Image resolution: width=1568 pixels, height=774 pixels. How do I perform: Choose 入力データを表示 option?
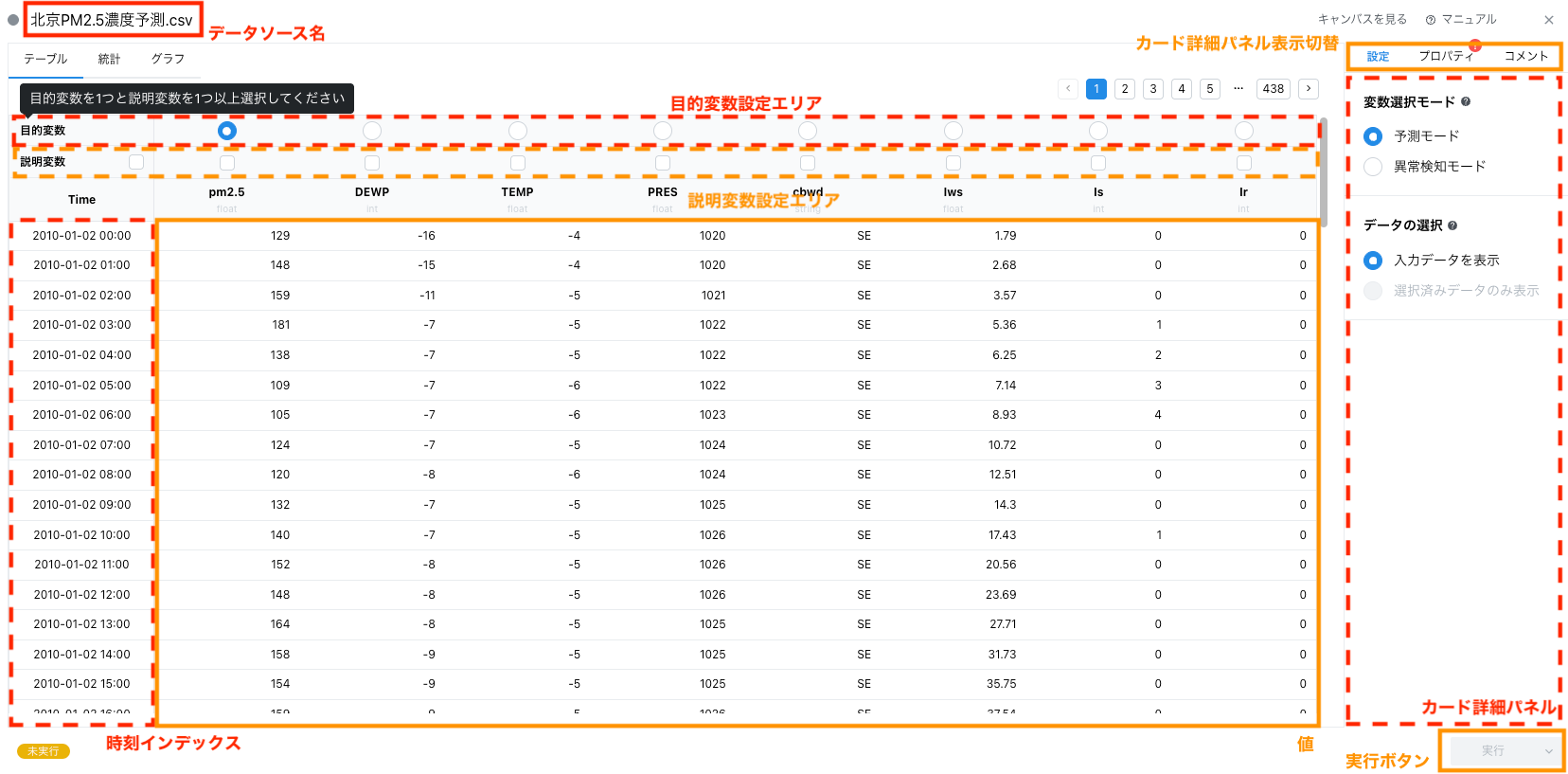coord(1373,261)
